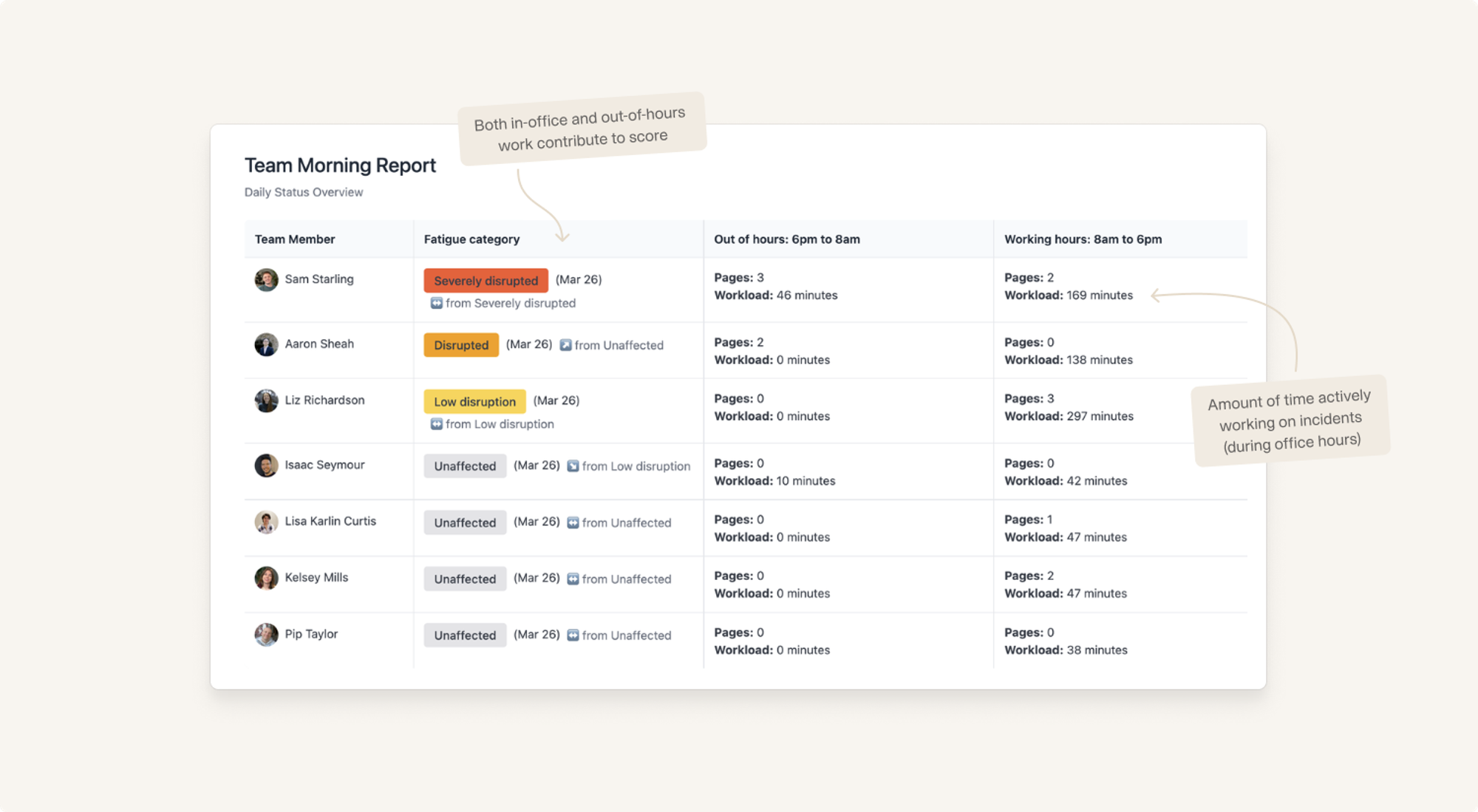This screenshot has width=1478, height=812.
Task: Click Working hours column header
Action: pos(1083,239)
